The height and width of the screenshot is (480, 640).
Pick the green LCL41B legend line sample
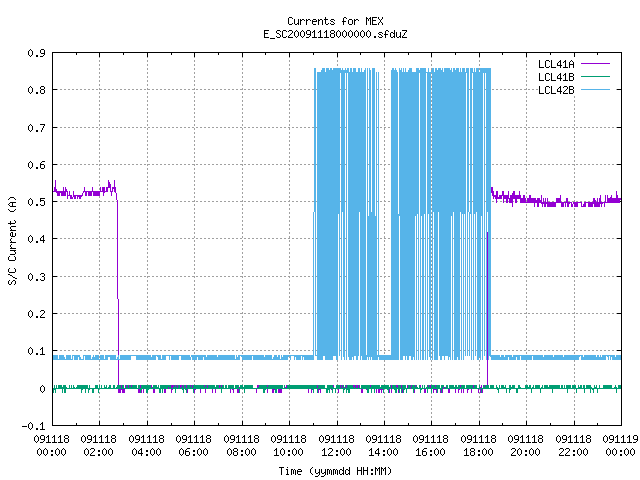point(595,77)
